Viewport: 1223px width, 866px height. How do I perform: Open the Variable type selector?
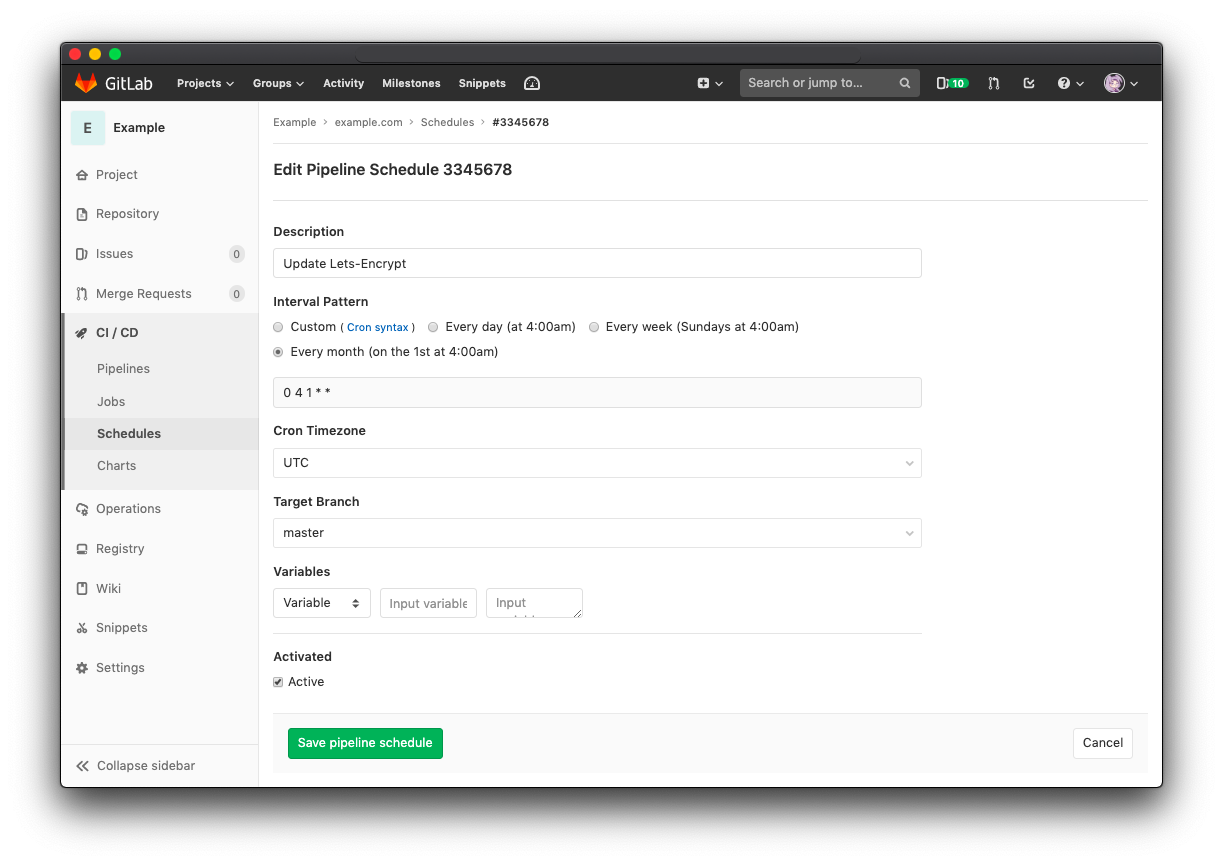pos(321,603)
